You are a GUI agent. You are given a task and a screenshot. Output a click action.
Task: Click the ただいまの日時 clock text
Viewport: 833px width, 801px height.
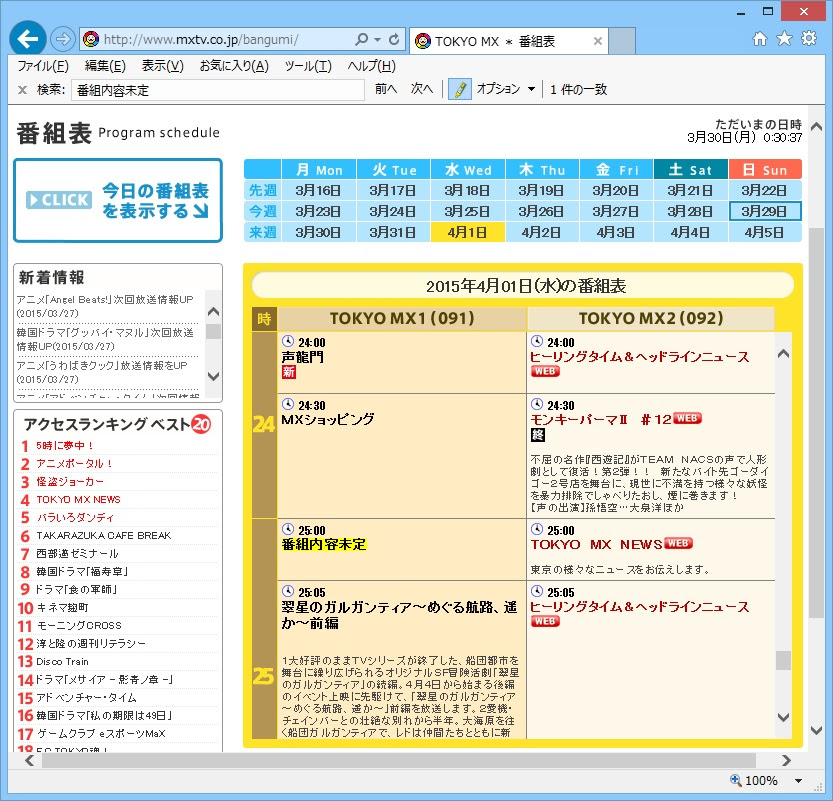point(744,131)
